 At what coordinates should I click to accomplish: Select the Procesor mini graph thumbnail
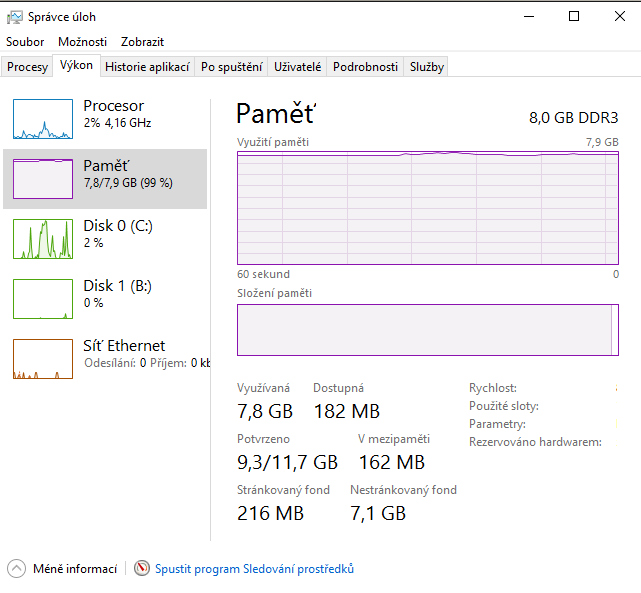pos(43,119)
